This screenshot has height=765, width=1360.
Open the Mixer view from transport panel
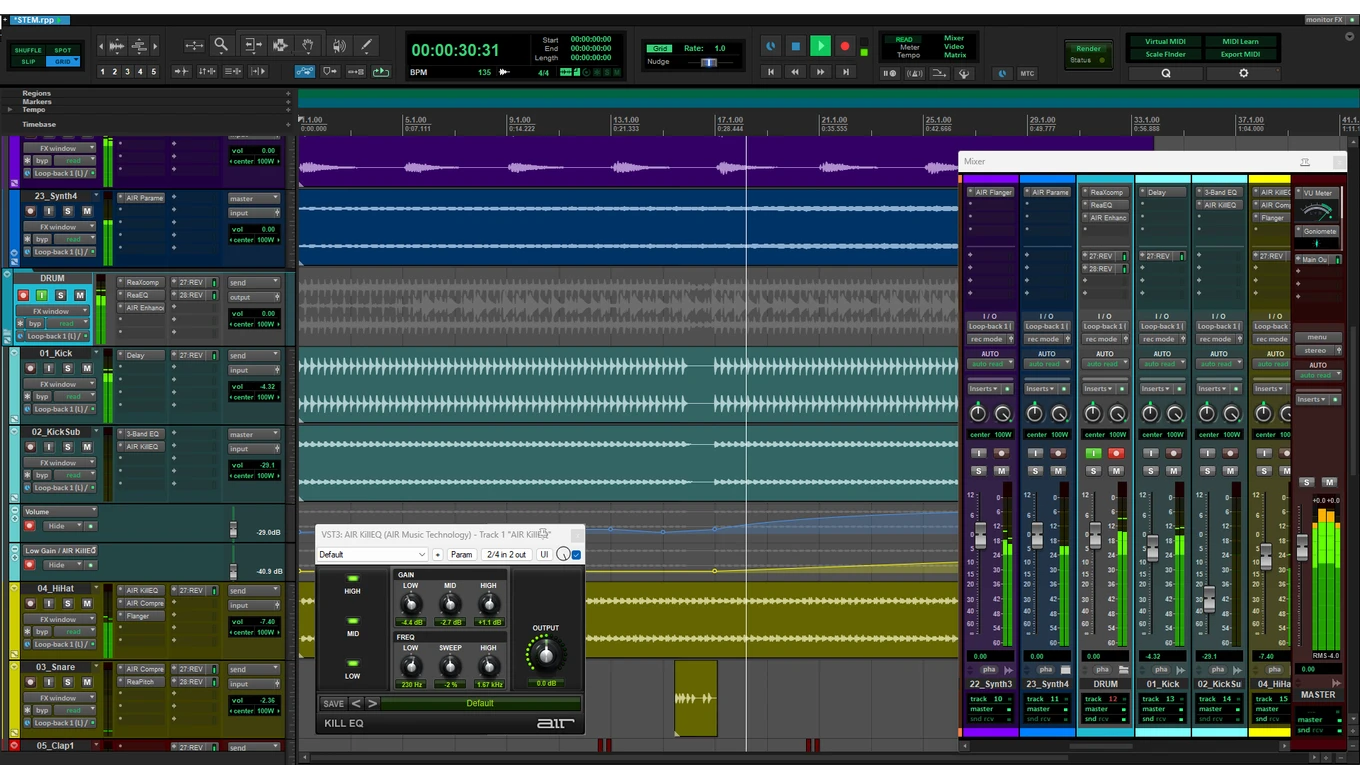pyautogui.click(x=954, y=39)
